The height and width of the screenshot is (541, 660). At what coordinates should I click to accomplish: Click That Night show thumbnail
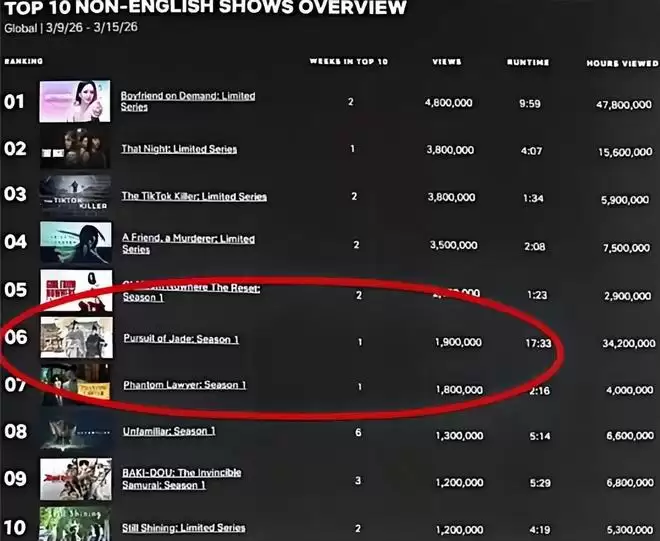pyautogui.click(x=74, y=149)
